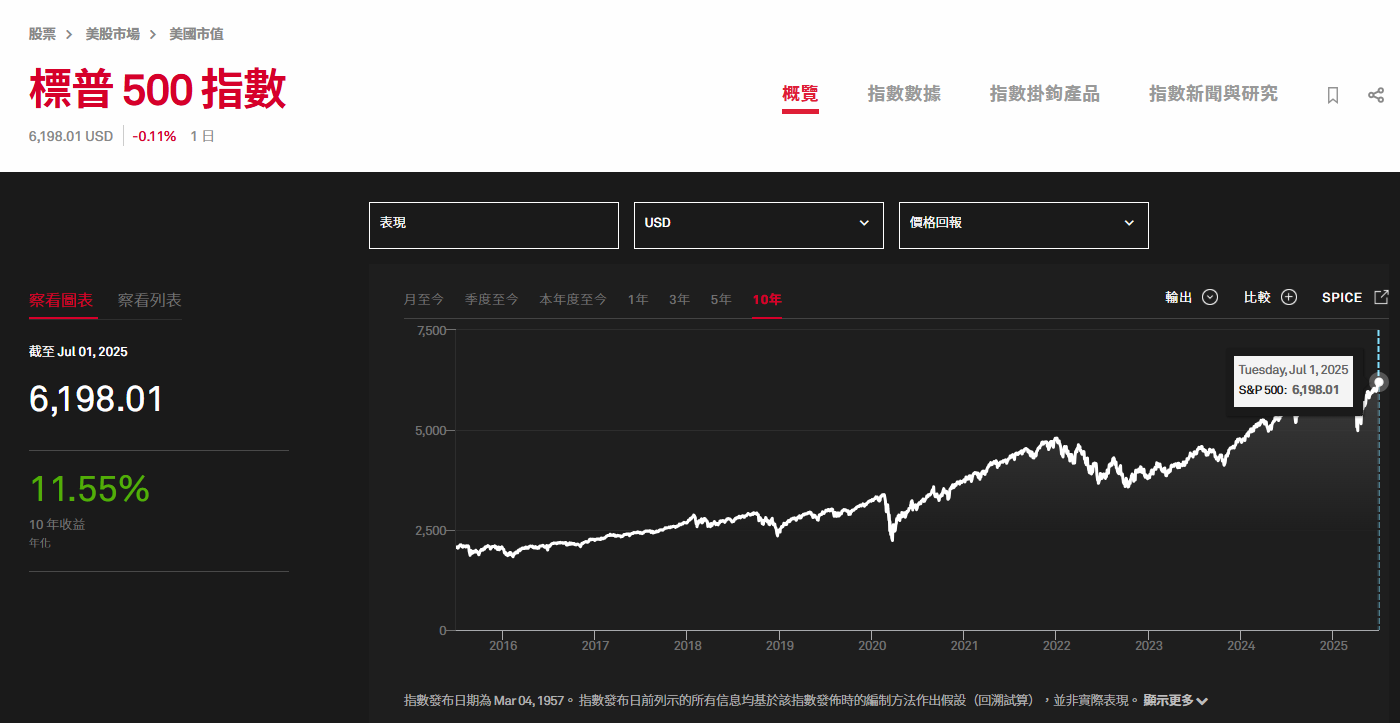This screenshot has width=1400, height=723.
Task: Open the 價格回報 return type dropdown
Action: click(1024, 225)
